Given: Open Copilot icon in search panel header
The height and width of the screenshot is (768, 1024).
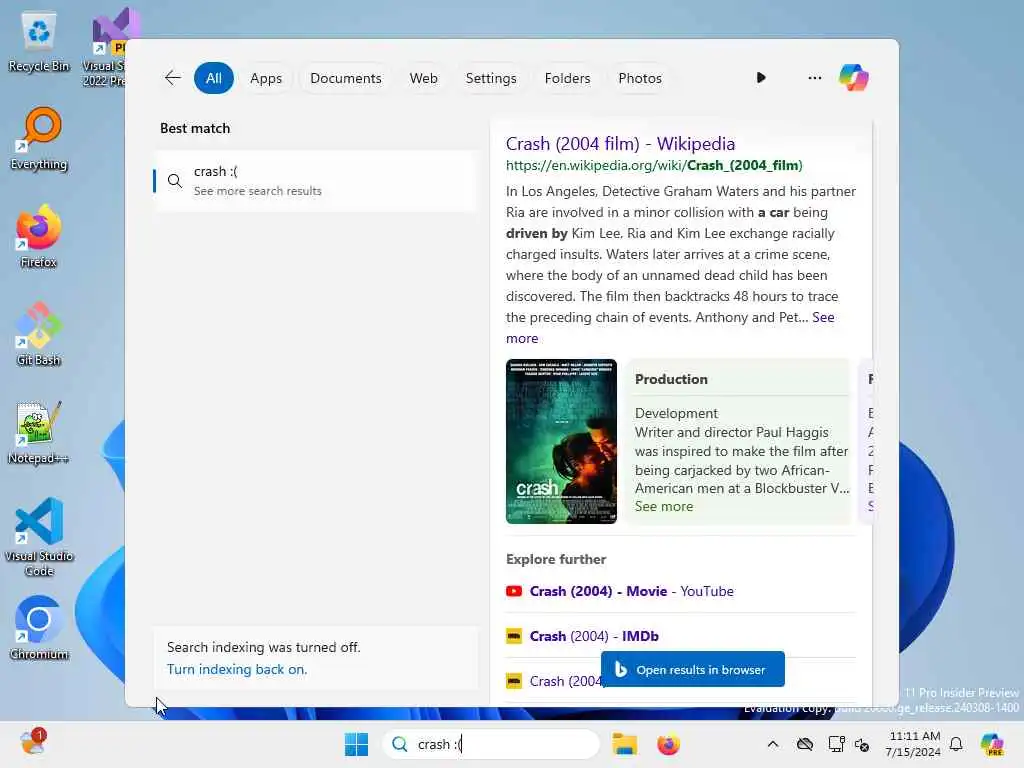Looking at the screenshot, I should tap(854, 78).
